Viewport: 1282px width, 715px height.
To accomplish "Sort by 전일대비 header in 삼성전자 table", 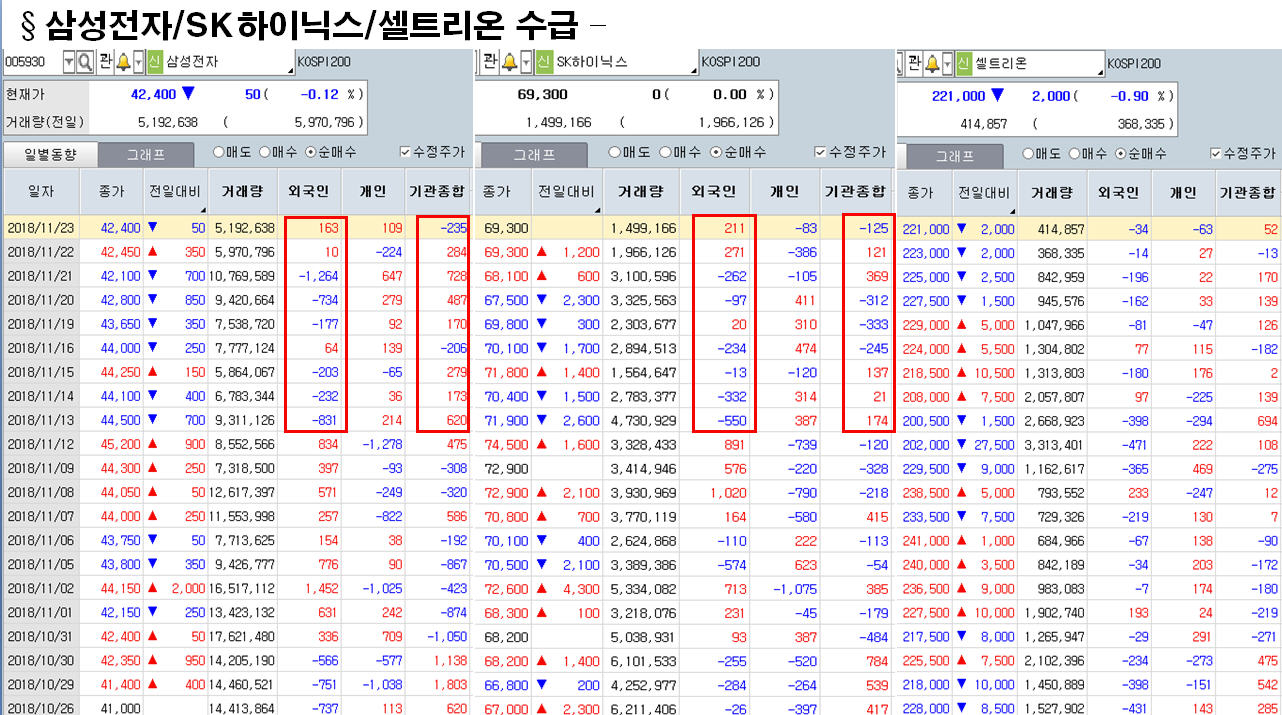I will click(x=175, y=191).
